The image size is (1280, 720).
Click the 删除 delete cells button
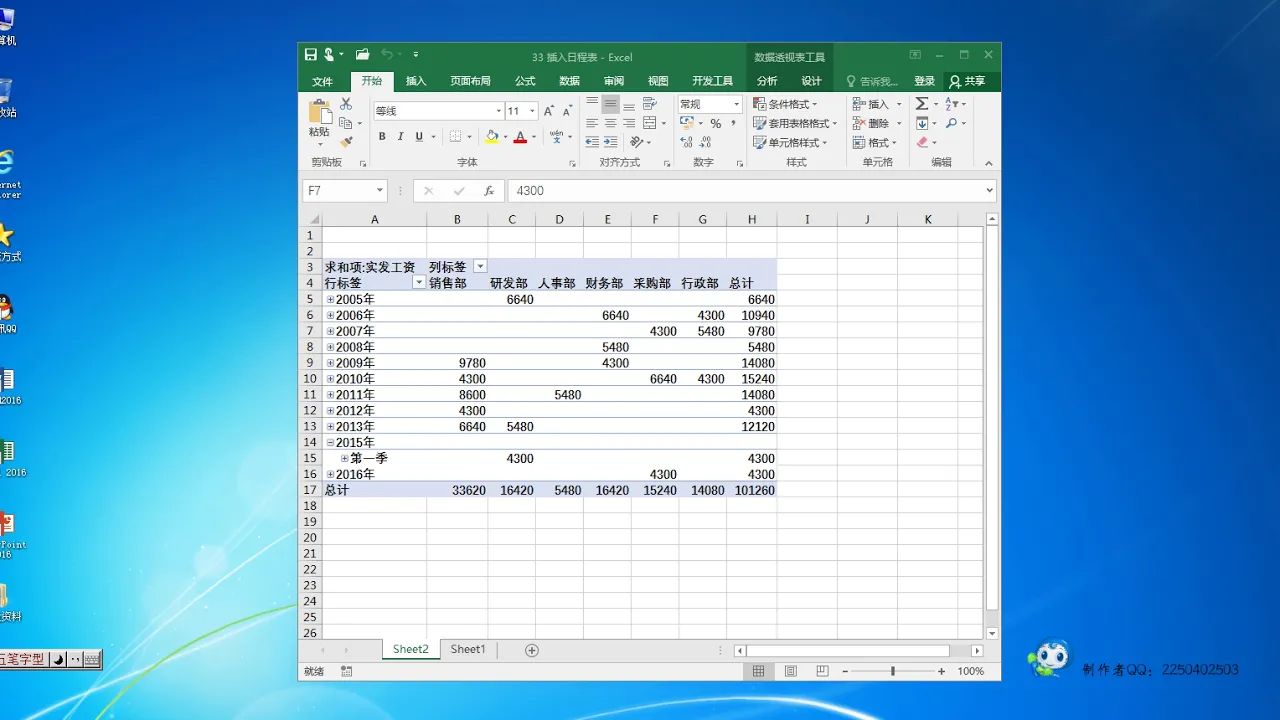[x=870, y=123]
